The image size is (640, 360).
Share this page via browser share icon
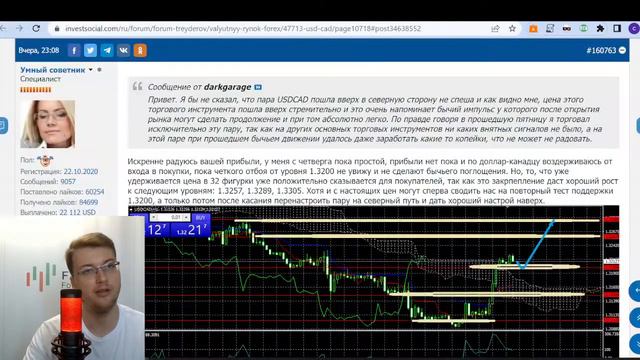pyautogui.click(x=495, y=29)
